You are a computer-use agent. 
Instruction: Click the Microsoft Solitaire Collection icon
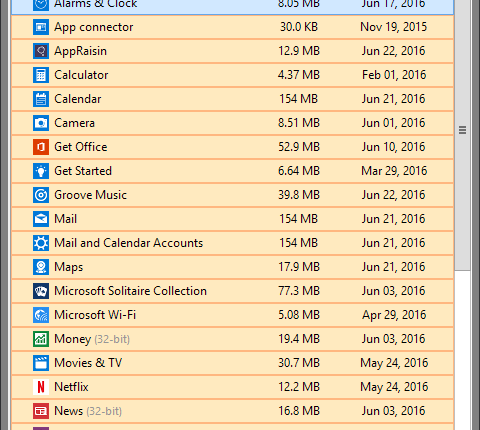41,291
